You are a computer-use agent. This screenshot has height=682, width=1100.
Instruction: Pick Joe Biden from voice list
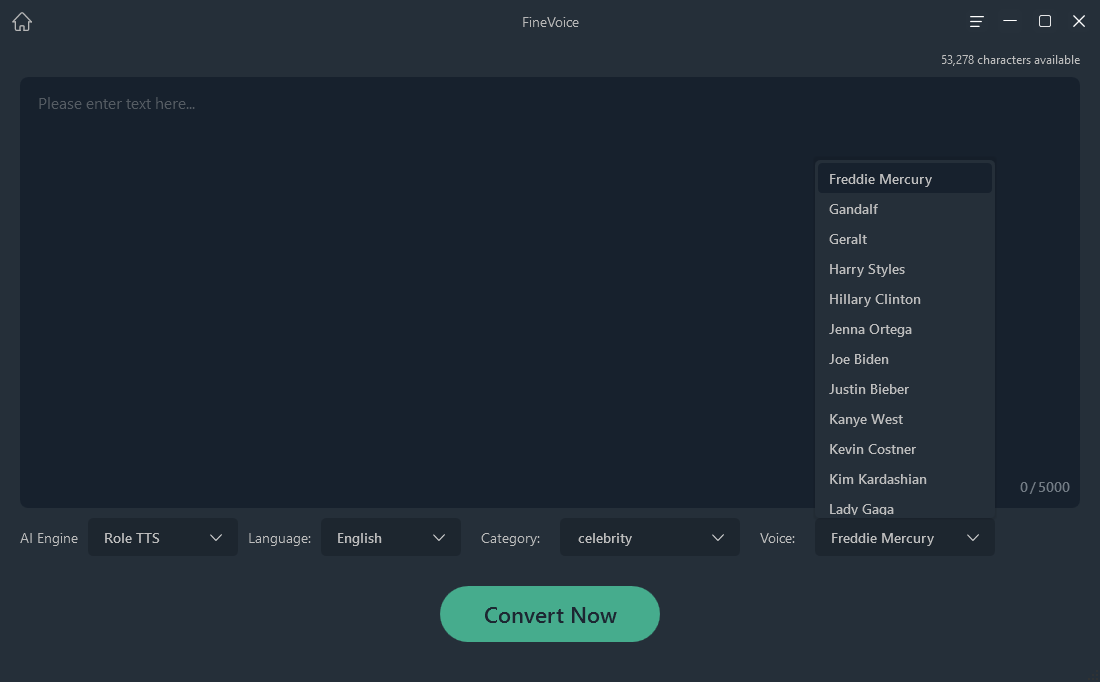point(904,359)
